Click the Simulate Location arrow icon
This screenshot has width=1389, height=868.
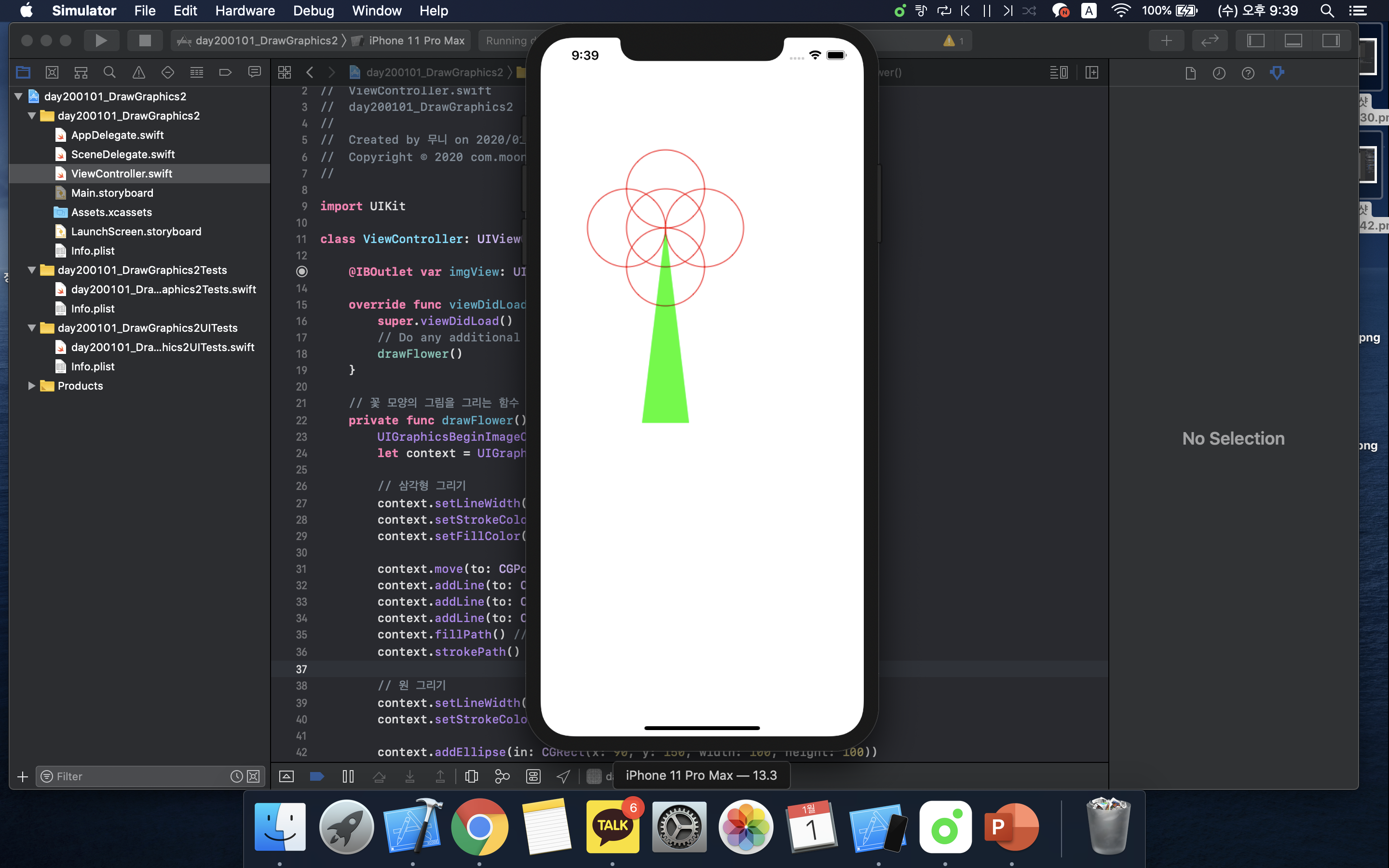pyautogui.click(x=564, y=776)
